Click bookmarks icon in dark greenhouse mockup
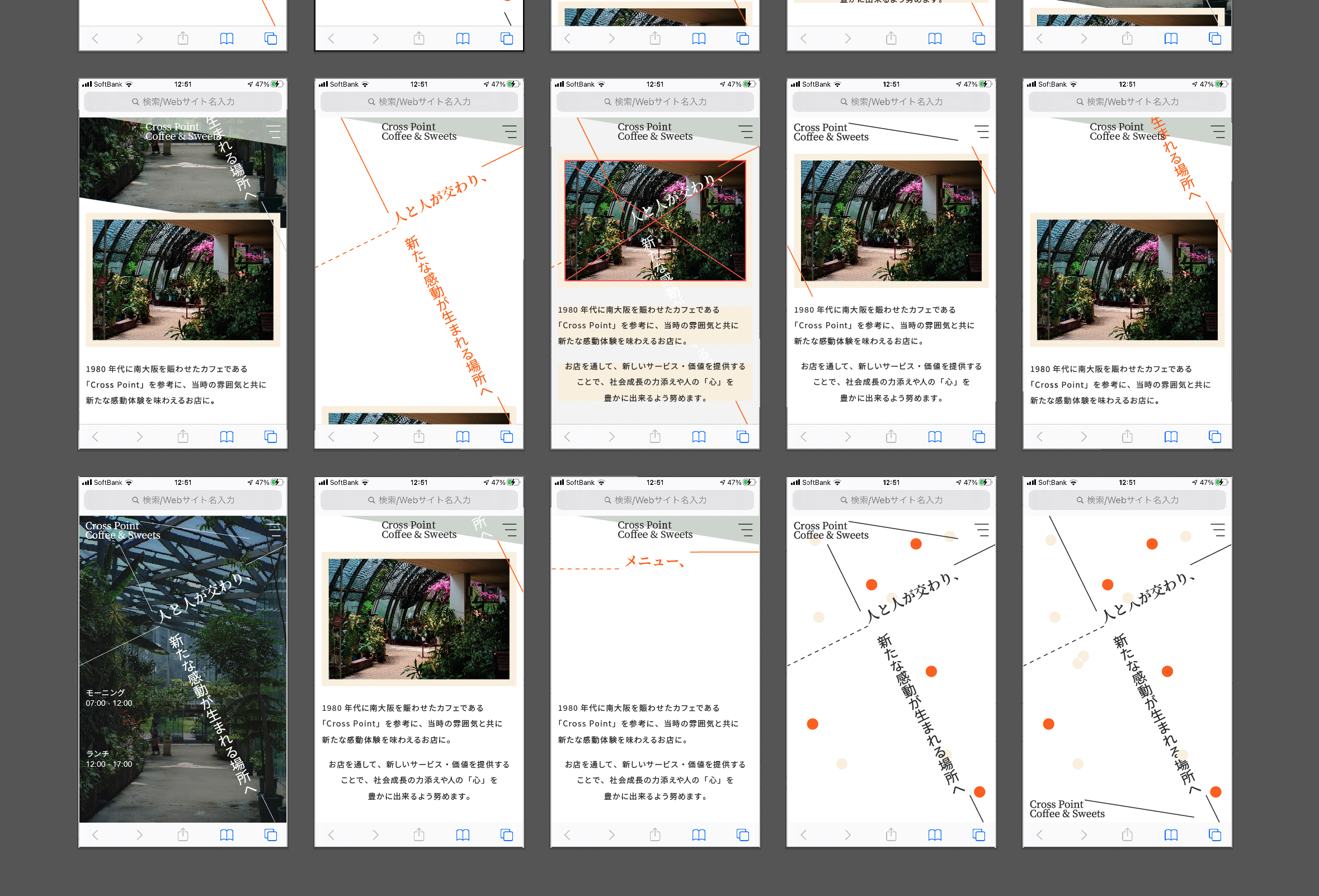Screen dimensions: 1319x896 click(x=227, y=834)
